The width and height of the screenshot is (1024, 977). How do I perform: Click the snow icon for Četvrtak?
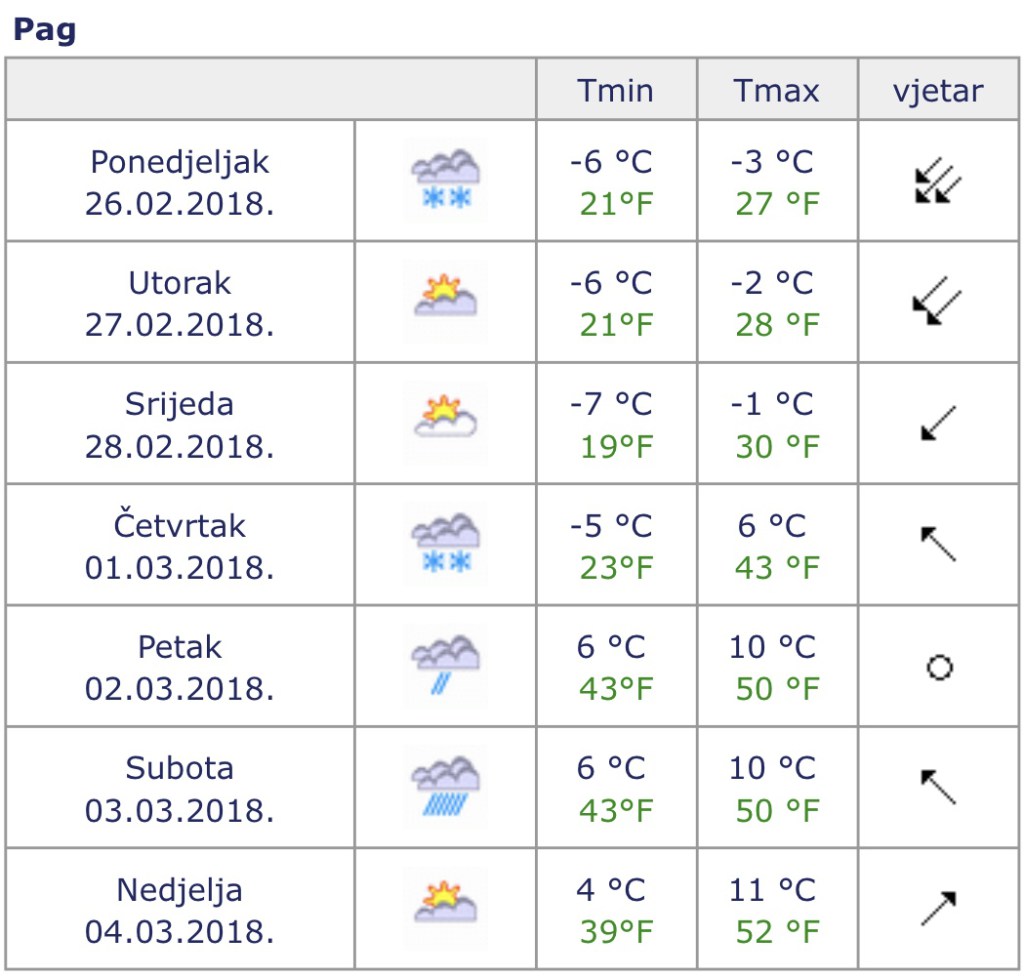coord(446,544)
